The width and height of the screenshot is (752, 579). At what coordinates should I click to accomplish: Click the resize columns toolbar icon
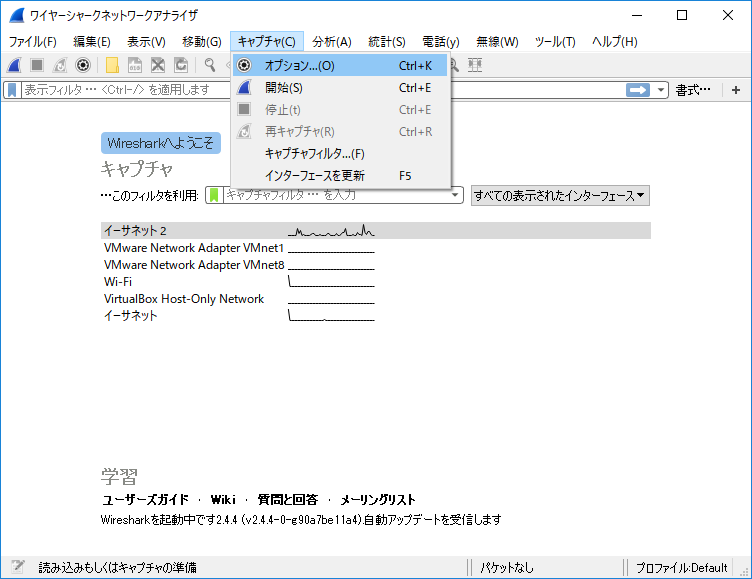pos(475,65)
